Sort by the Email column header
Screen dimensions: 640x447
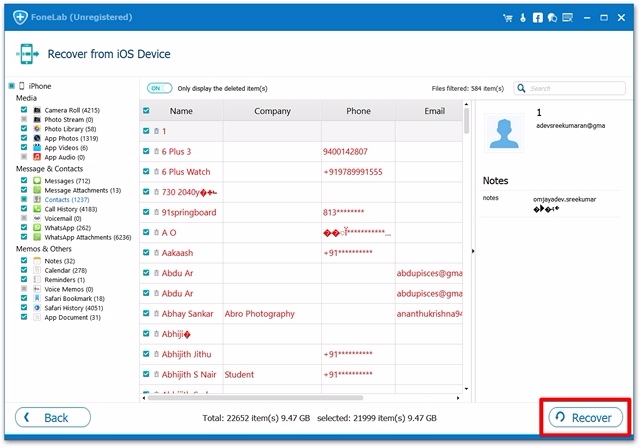434,111
